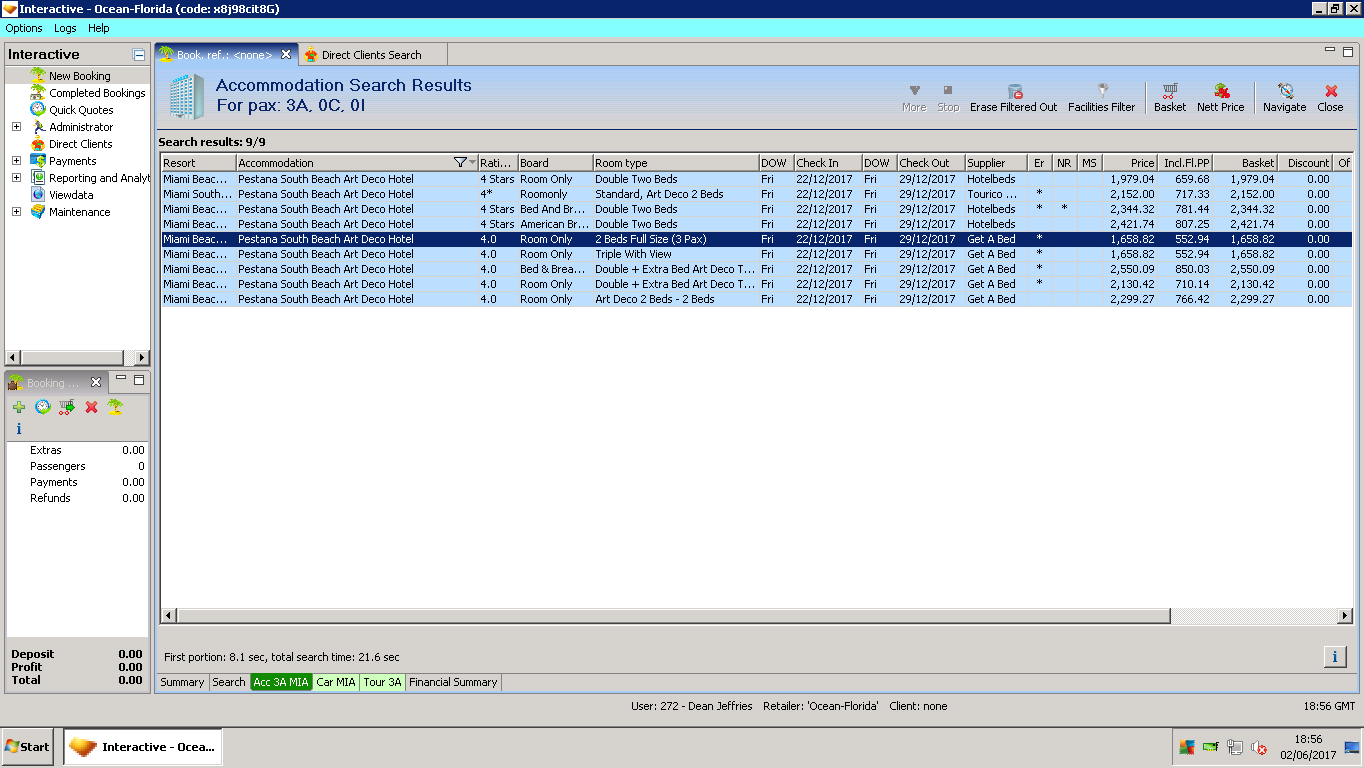Click the Windows Start button
This screenshot has height=768, width=1364.
click(28, 747)
